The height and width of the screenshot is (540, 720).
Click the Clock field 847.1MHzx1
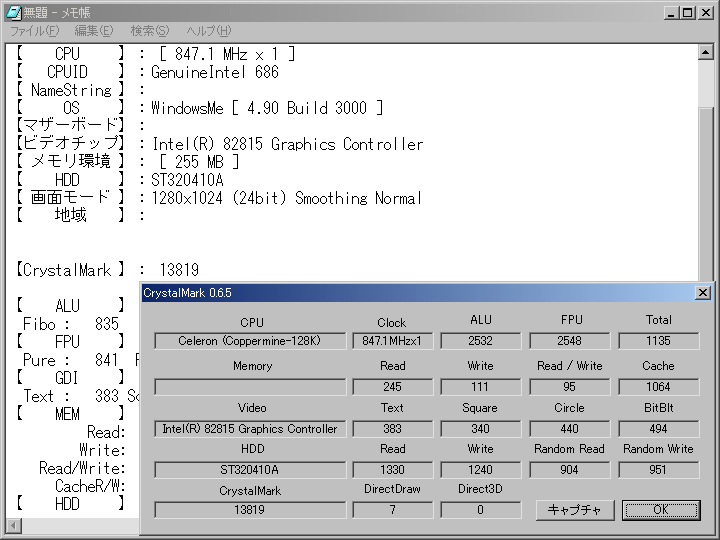pyautogui.click(x=392, y=341)
